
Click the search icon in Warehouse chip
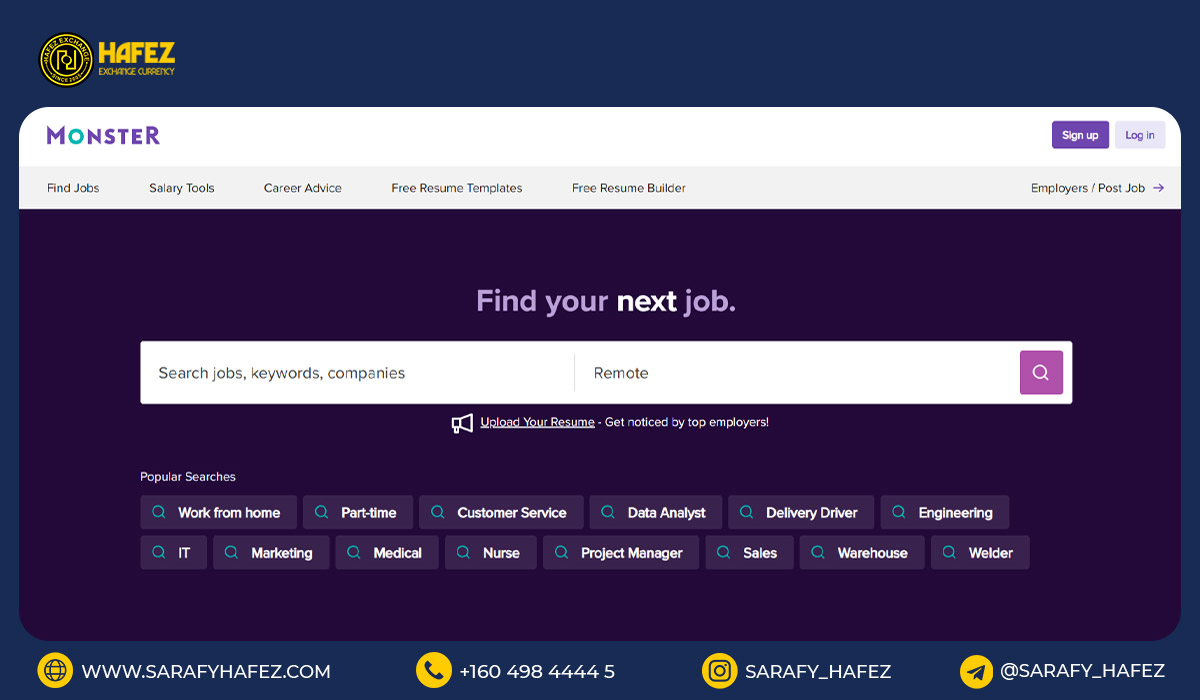coord(818,552)
